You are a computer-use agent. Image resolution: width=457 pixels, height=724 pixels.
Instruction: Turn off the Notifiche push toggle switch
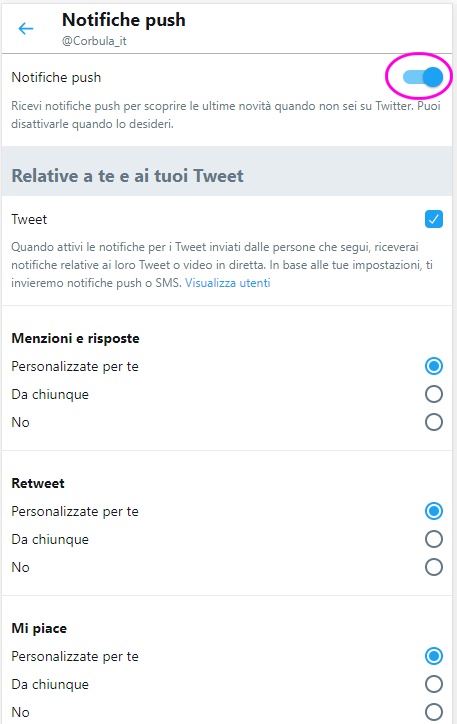[x=423, y=77]
